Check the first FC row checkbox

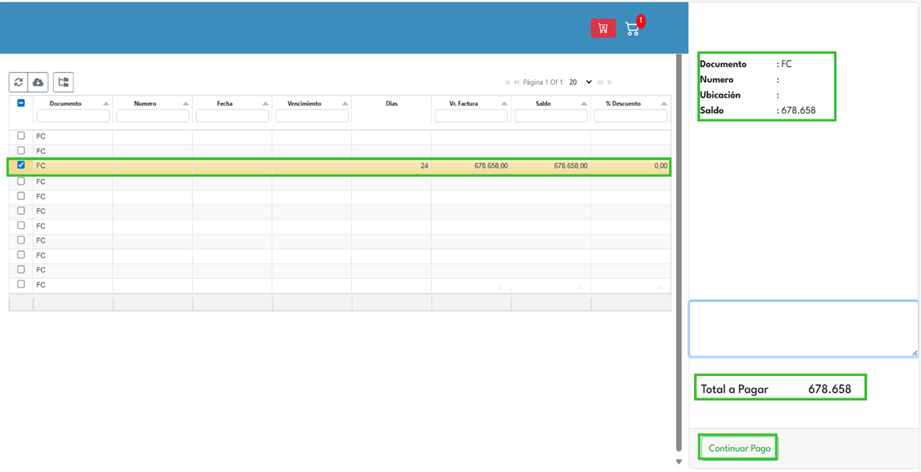(x=21, y=135)
